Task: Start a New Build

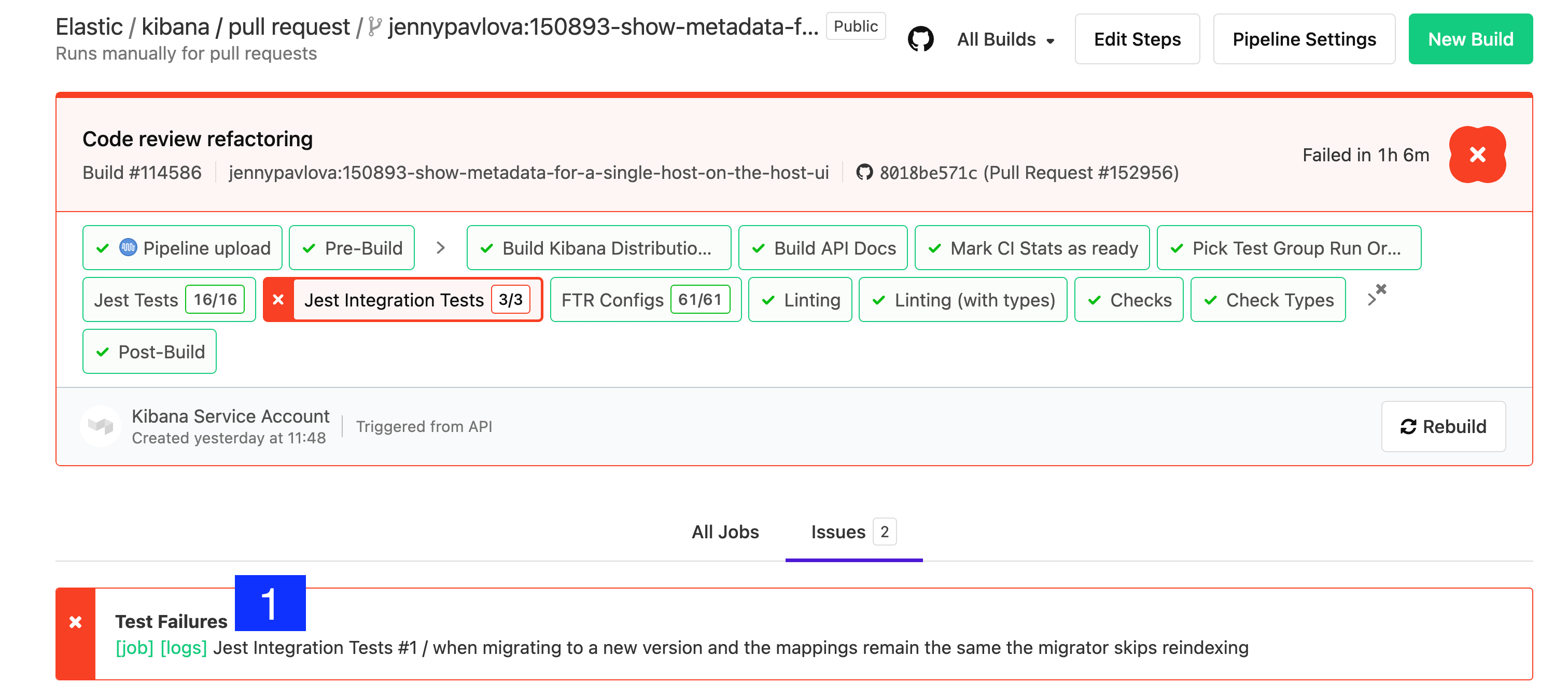Action: tap(1471, 38)
